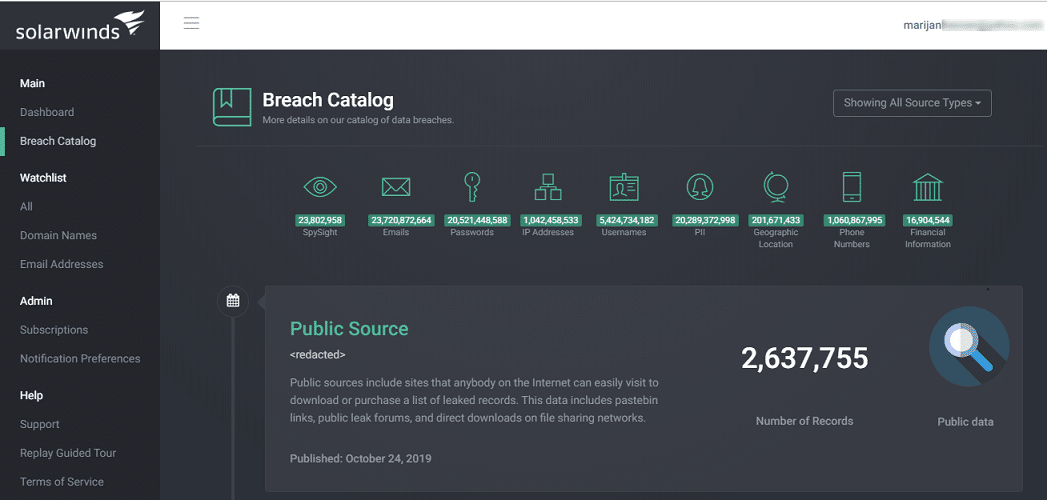The width and height of the screenshot is (1047, 500).
Task: Click the SolarWinds logo
Action: tap(79, 25)
